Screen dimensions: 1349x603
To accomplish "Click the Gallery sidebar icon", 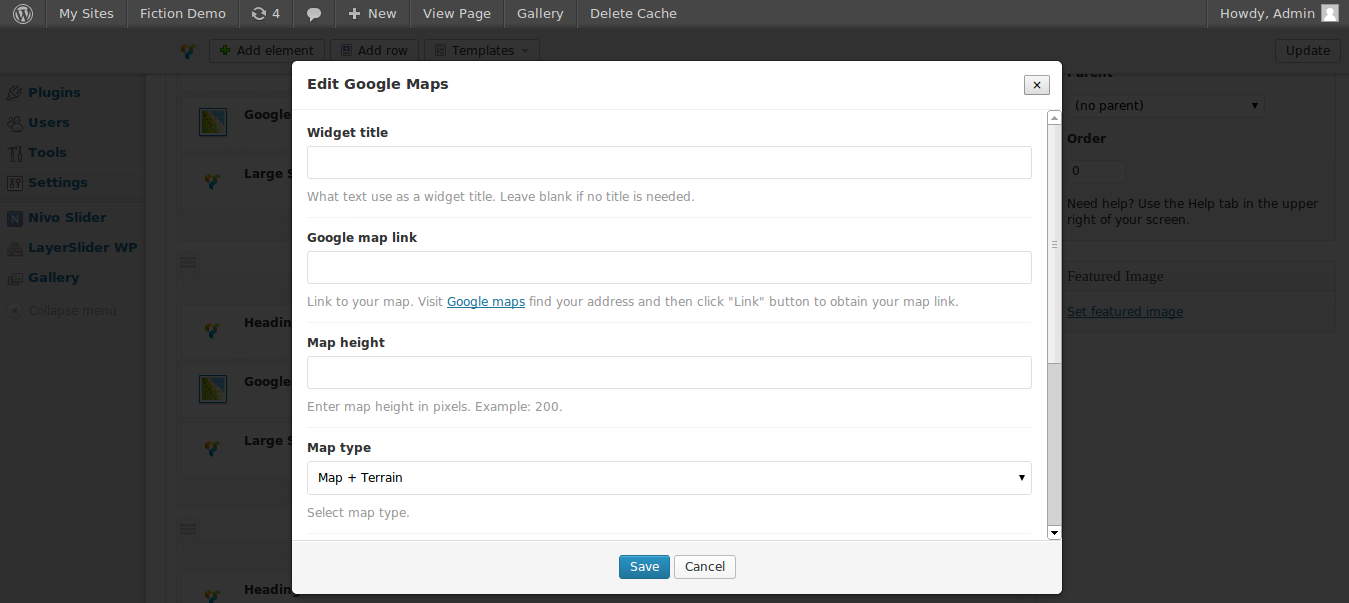I will pos(14,278).
